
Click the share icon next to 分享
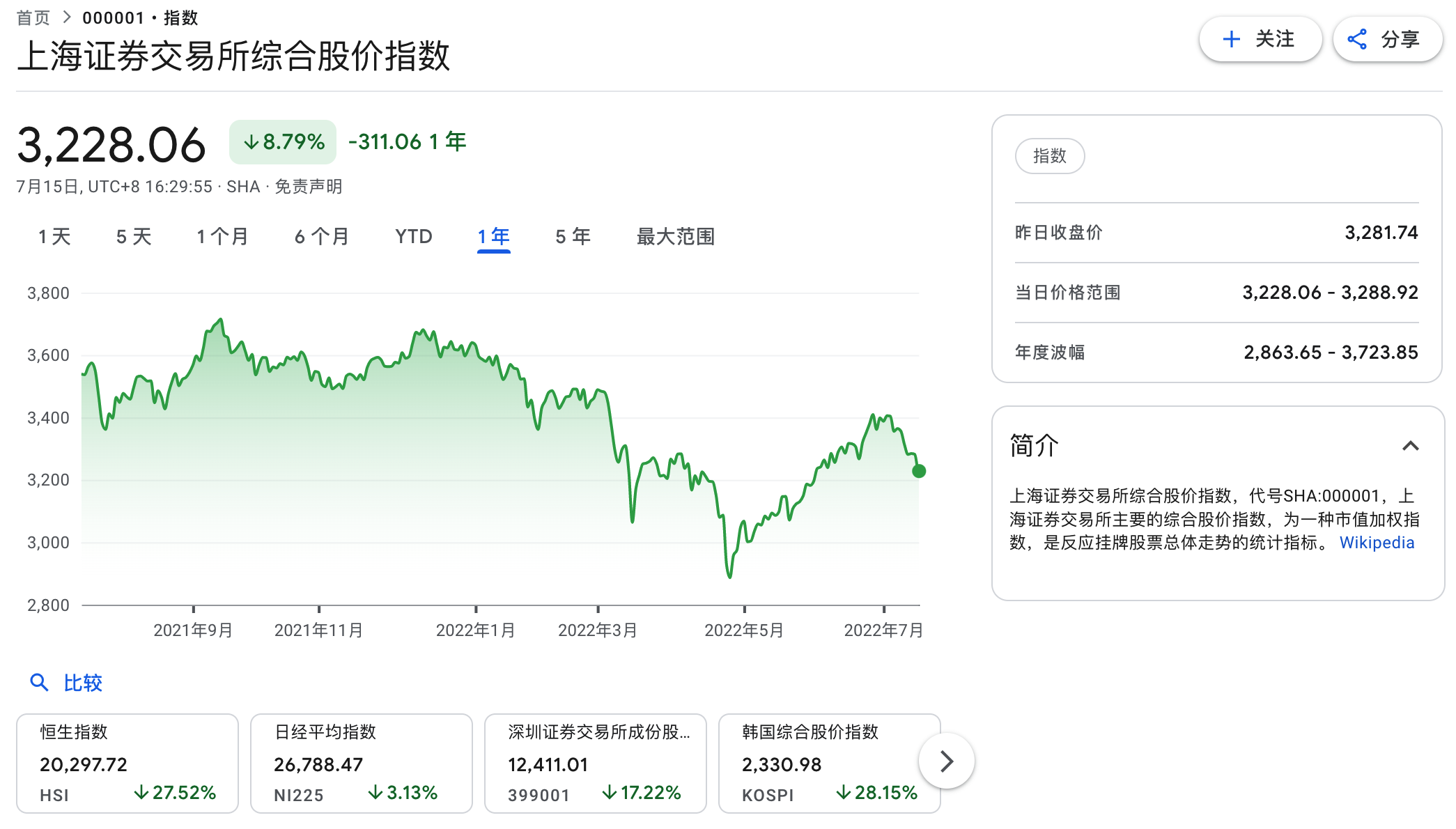pyautogui.click(x=1356, y=39)
